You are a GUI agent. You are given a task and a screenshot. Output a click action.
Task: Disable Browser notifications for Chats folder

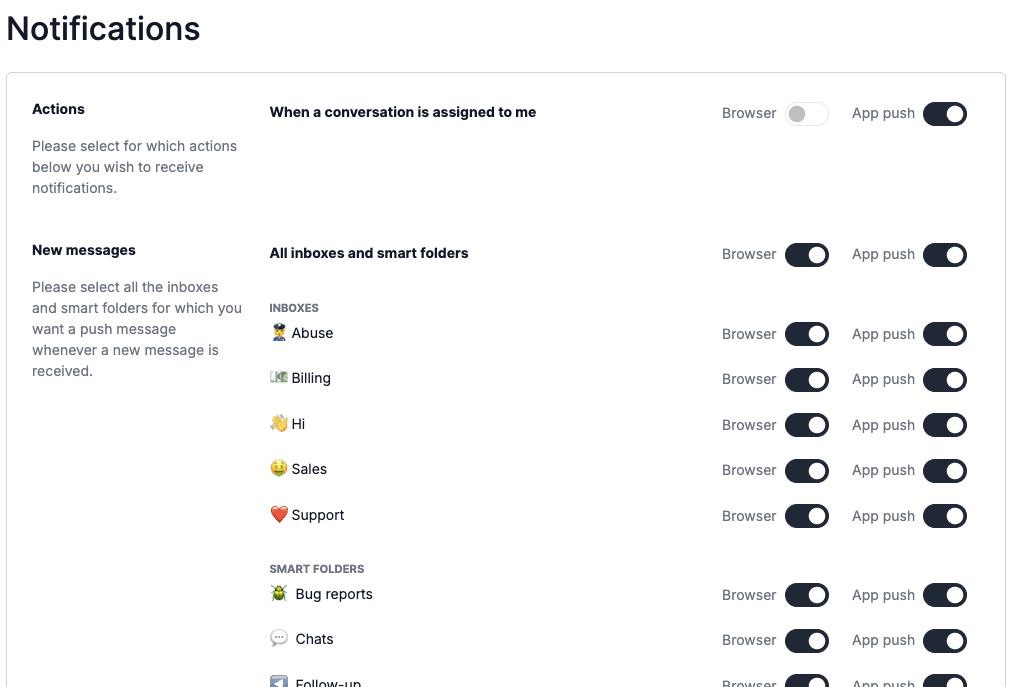pyautogui.click(x=806, y=640)
